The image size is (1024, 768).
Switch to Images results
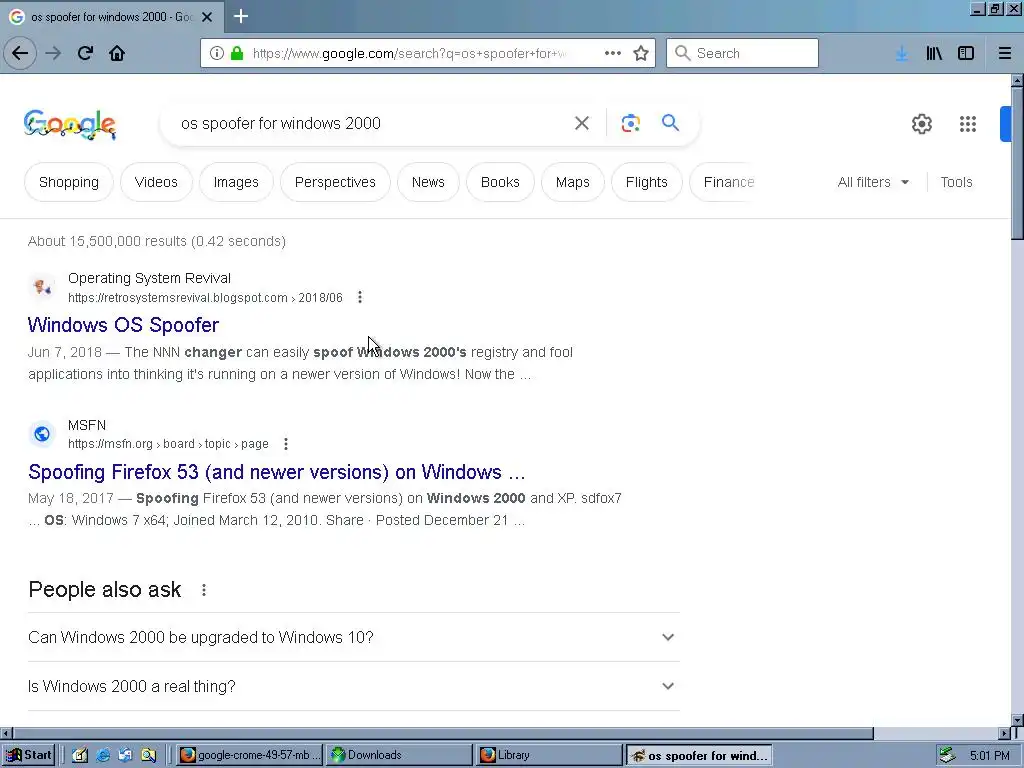(236, 182)
